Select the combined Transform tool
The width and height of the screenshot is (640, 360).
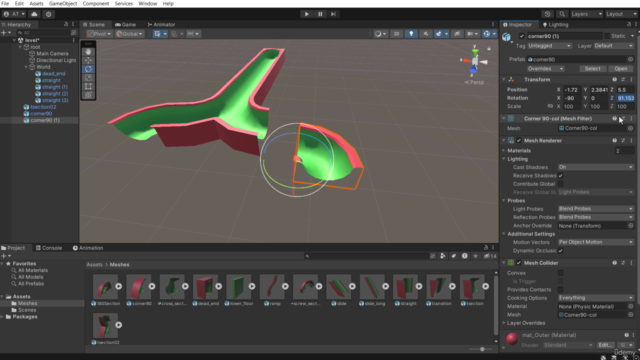(x=88, y=95)
